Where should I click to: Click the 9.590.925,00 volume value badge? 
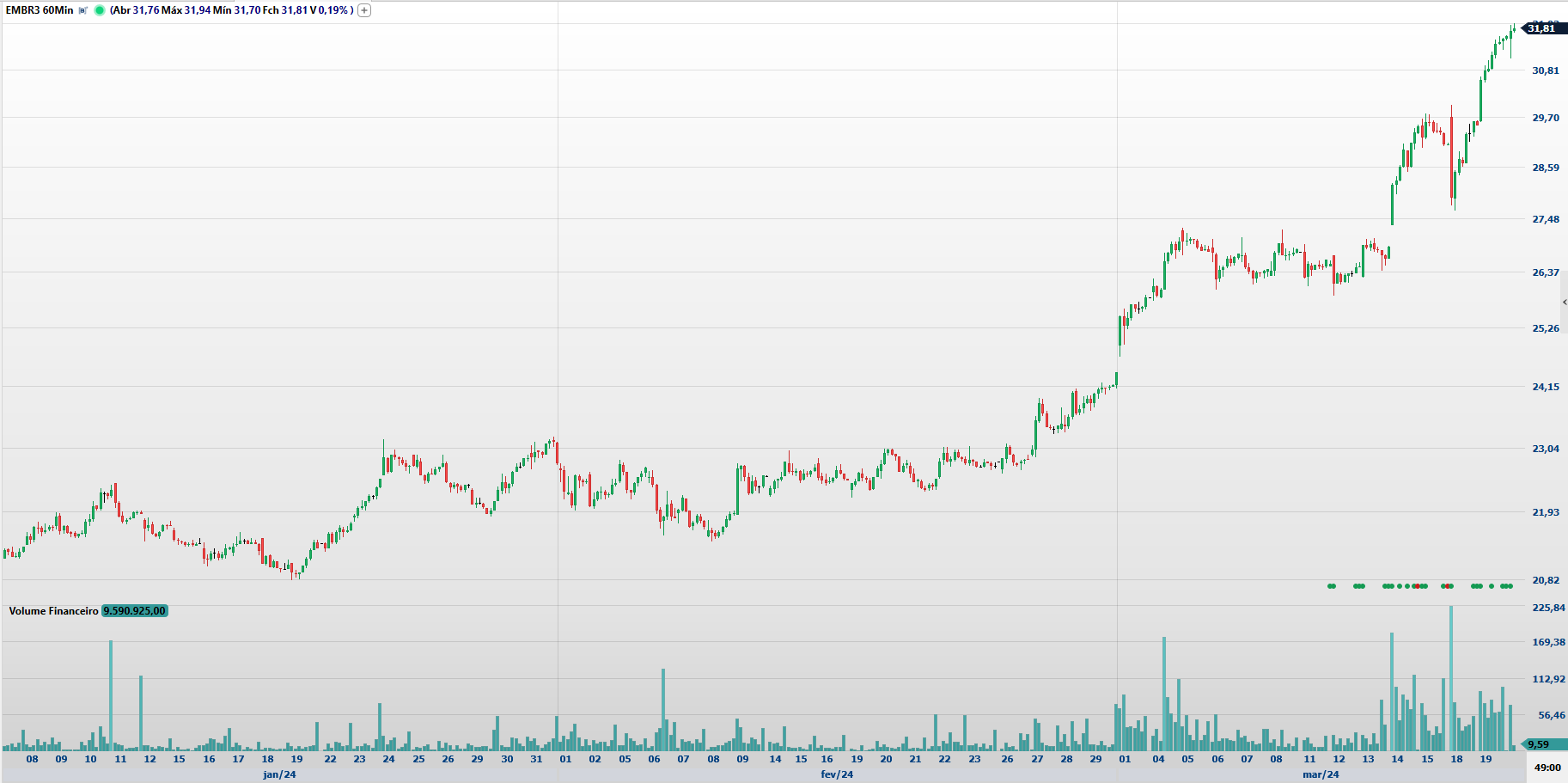pyautogui.click(x=135, y=611)
